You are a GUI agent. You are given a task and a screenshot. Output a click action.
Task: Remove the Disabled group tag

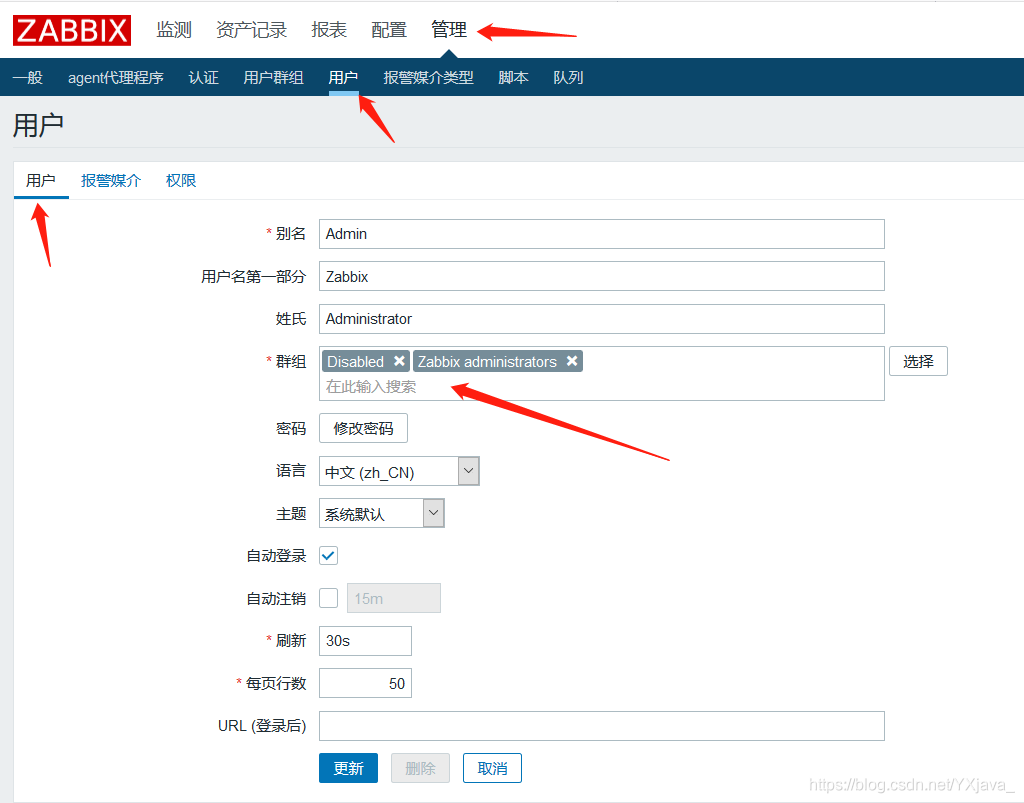point(399,361)
